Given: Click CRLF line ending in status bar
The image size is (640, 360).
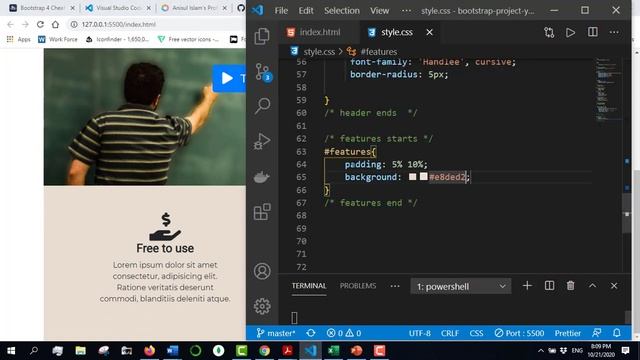Looking at the screenshot, I should click(x=450, y=333).
